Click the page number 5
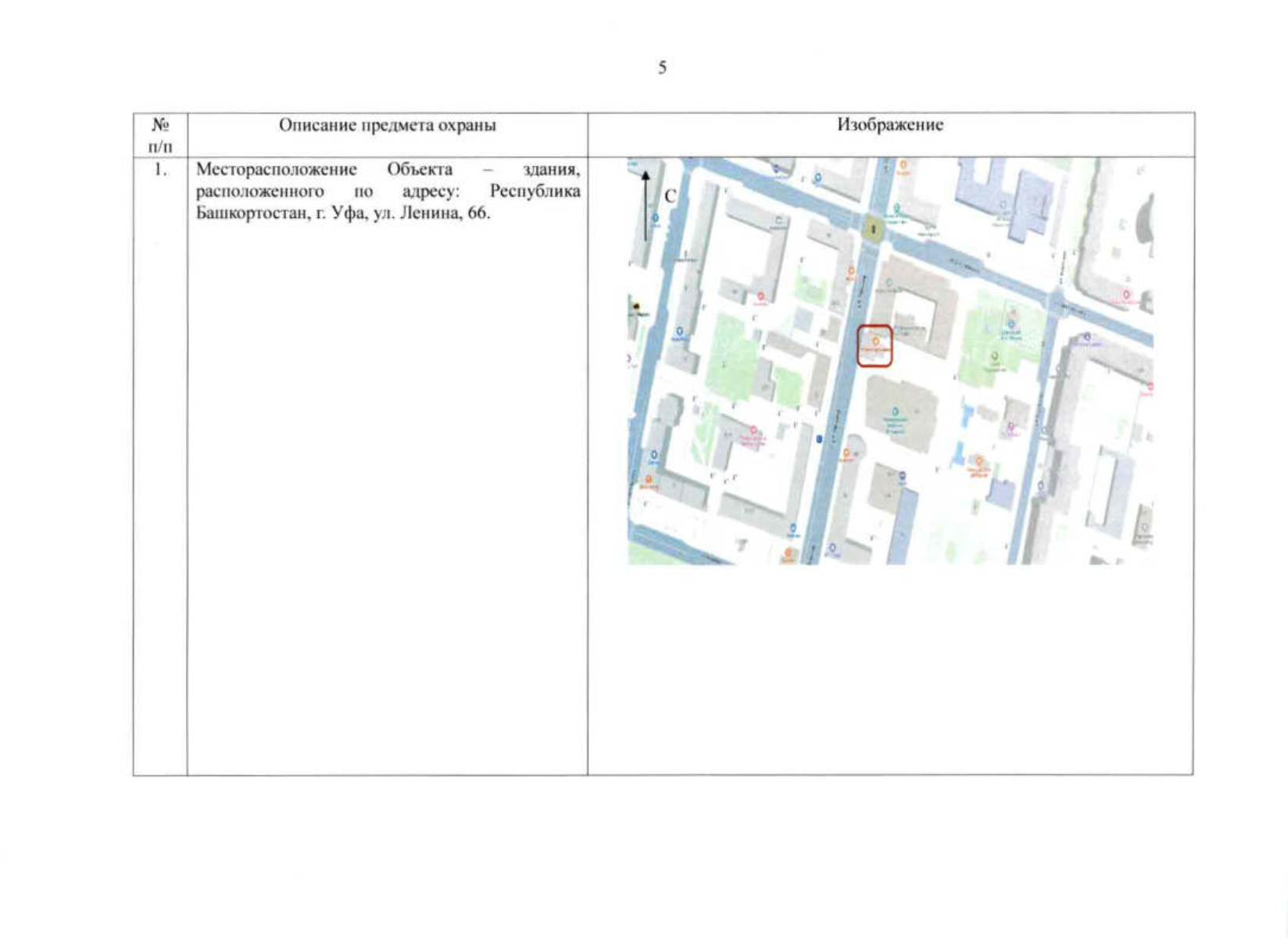 click(x=662, y=68)
